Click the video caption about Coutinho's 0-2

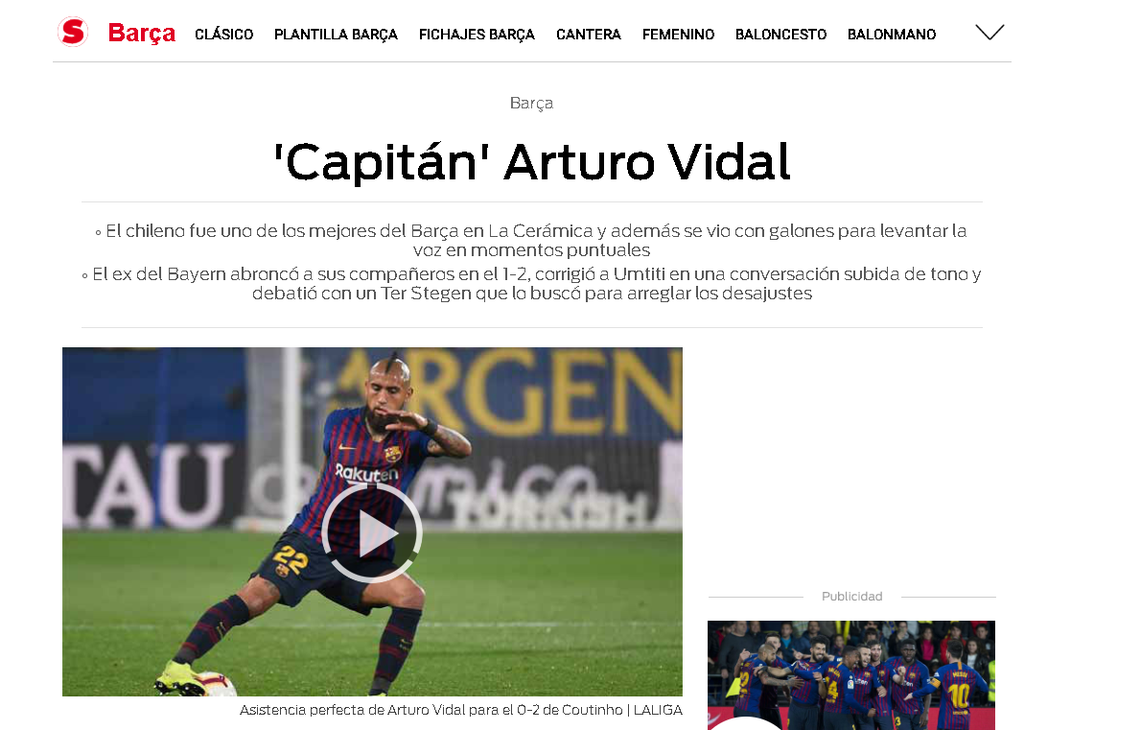tap(461, 710)
